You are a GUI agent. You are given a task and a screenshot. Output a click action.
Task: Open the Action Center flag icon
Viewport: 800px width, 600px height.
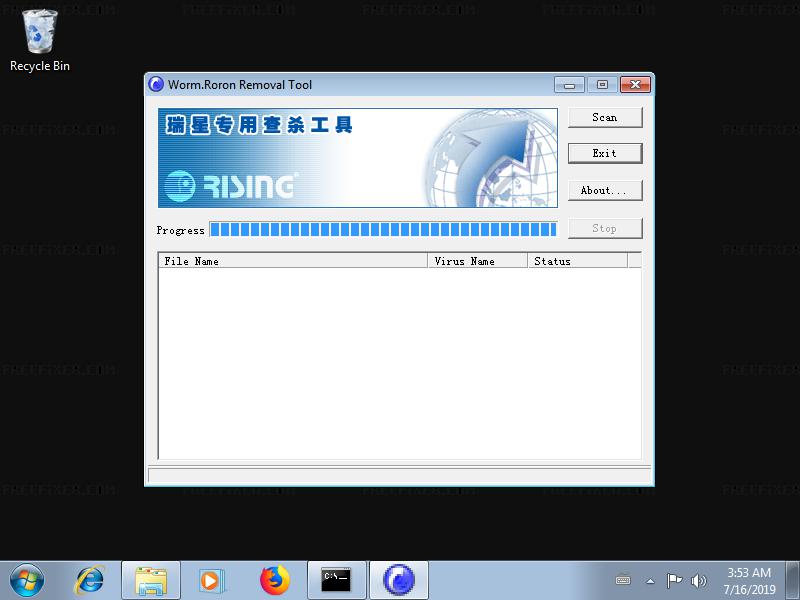click(674, 581)
